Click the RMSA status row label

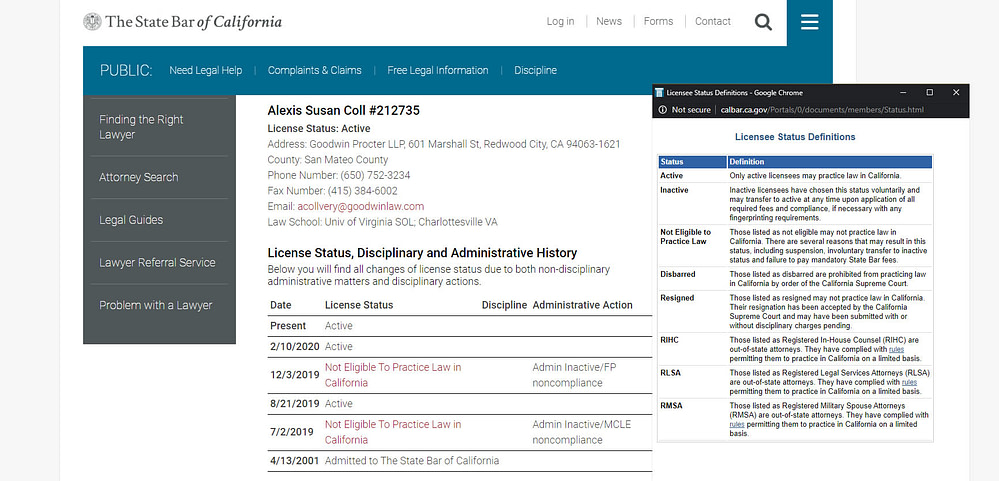click(x=671, y=406)
